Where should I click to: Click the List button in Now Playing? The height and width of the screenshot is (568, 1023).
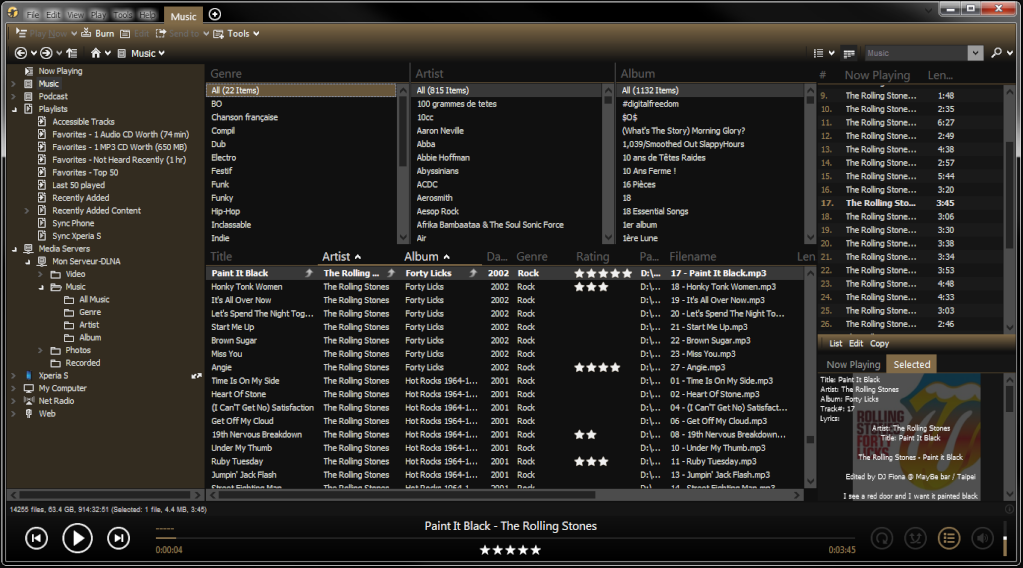click(835, 343)
